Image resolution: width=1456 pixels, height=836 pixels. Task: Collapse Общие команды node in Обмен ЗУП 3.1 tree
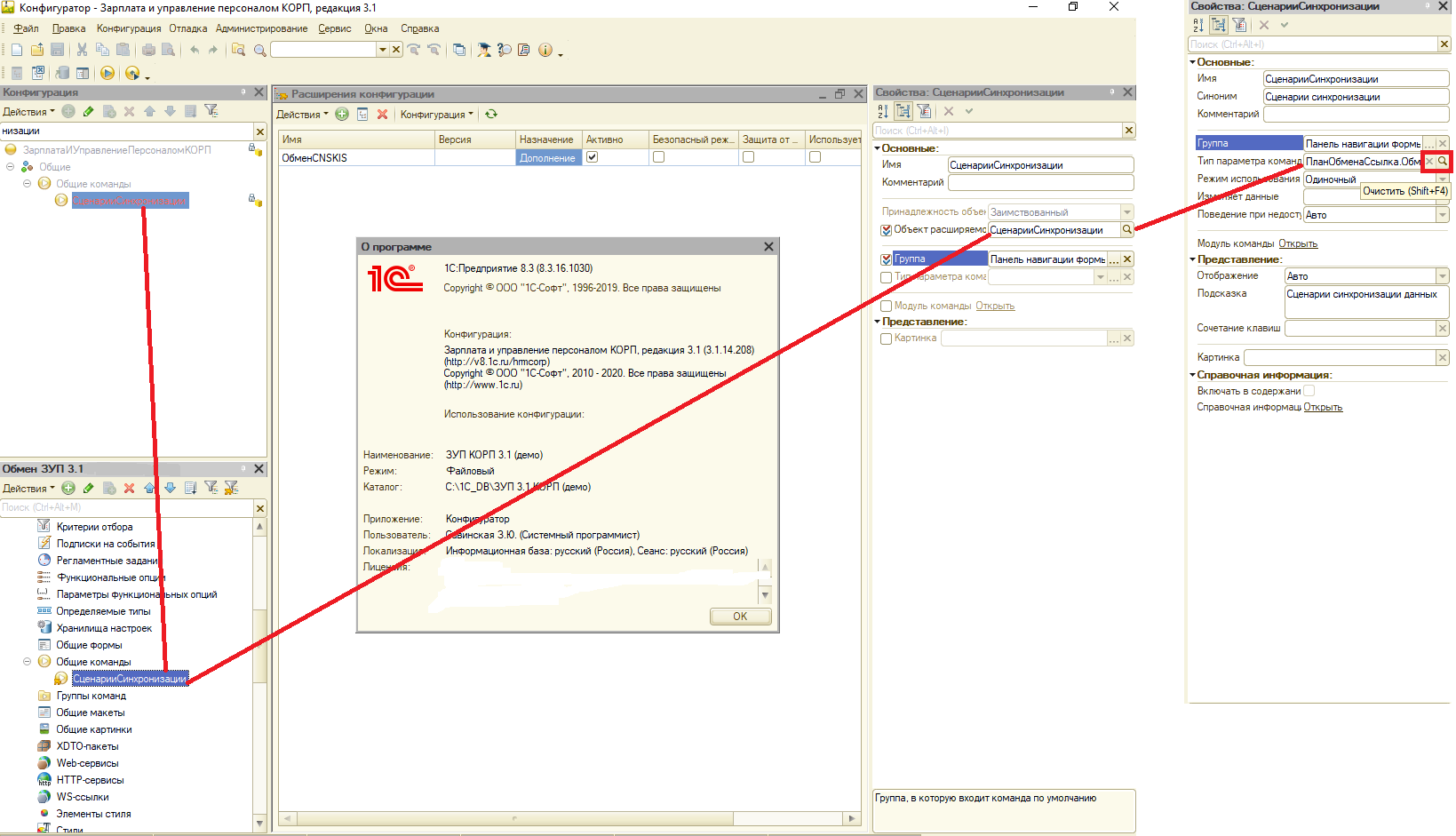pyautogui.click(x=27, y=662)
